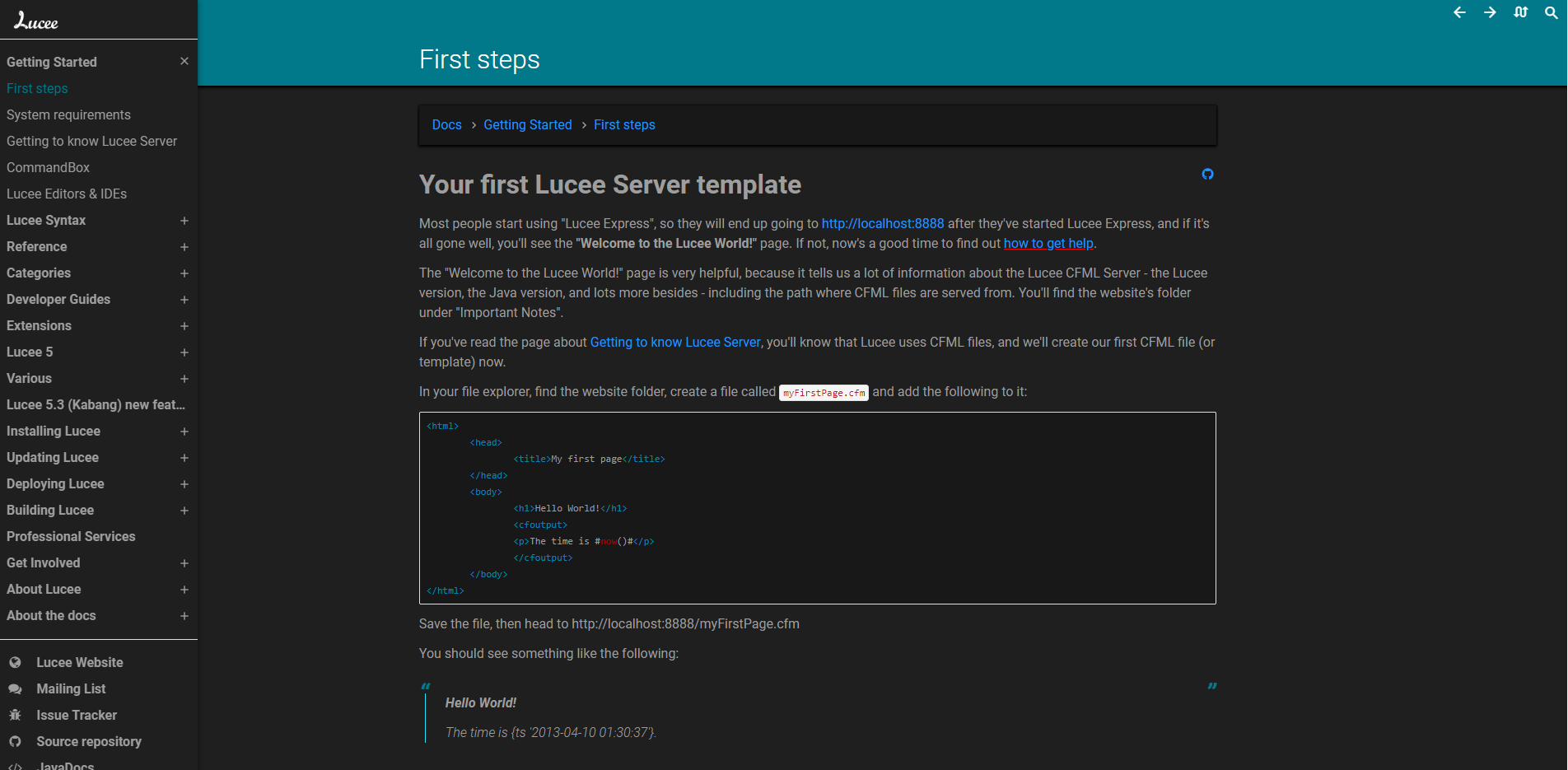Expand the Building Lucee section
Image resolution: width=1568 pixels, height=770 pixels.
184,511
